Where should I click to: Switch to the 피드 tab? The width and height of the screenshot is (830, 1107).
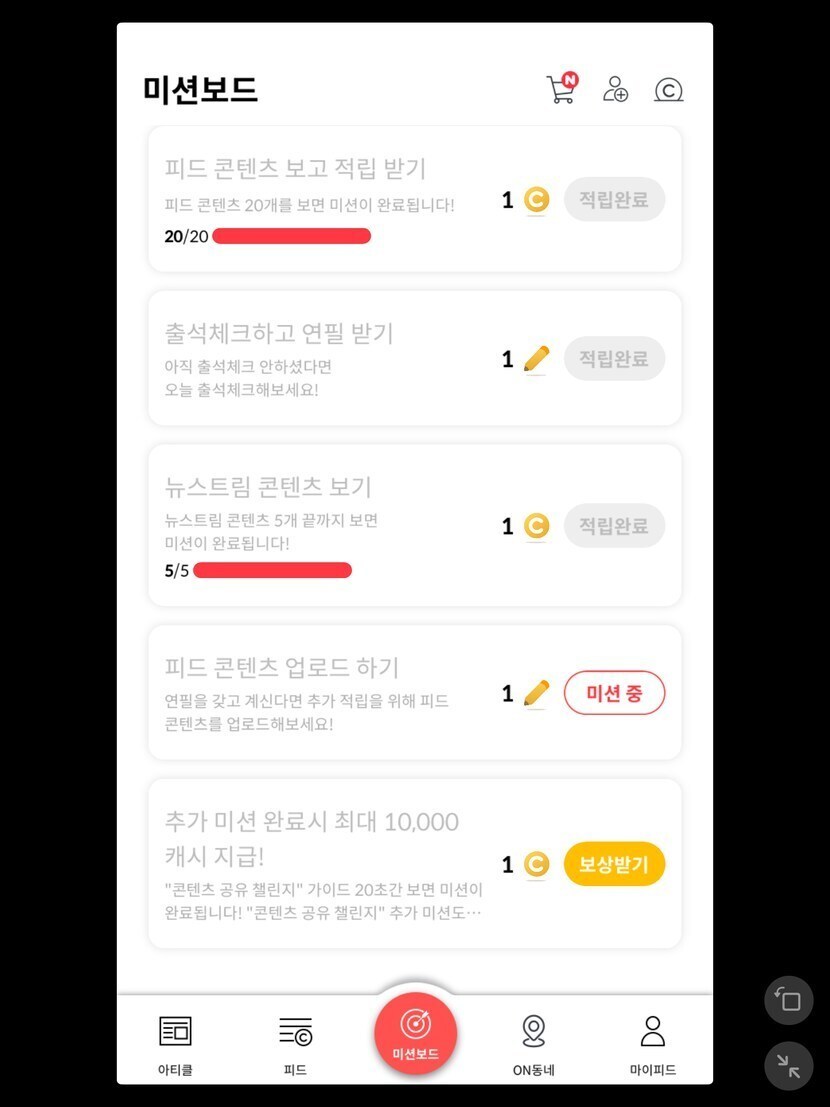pos(295,1043)
